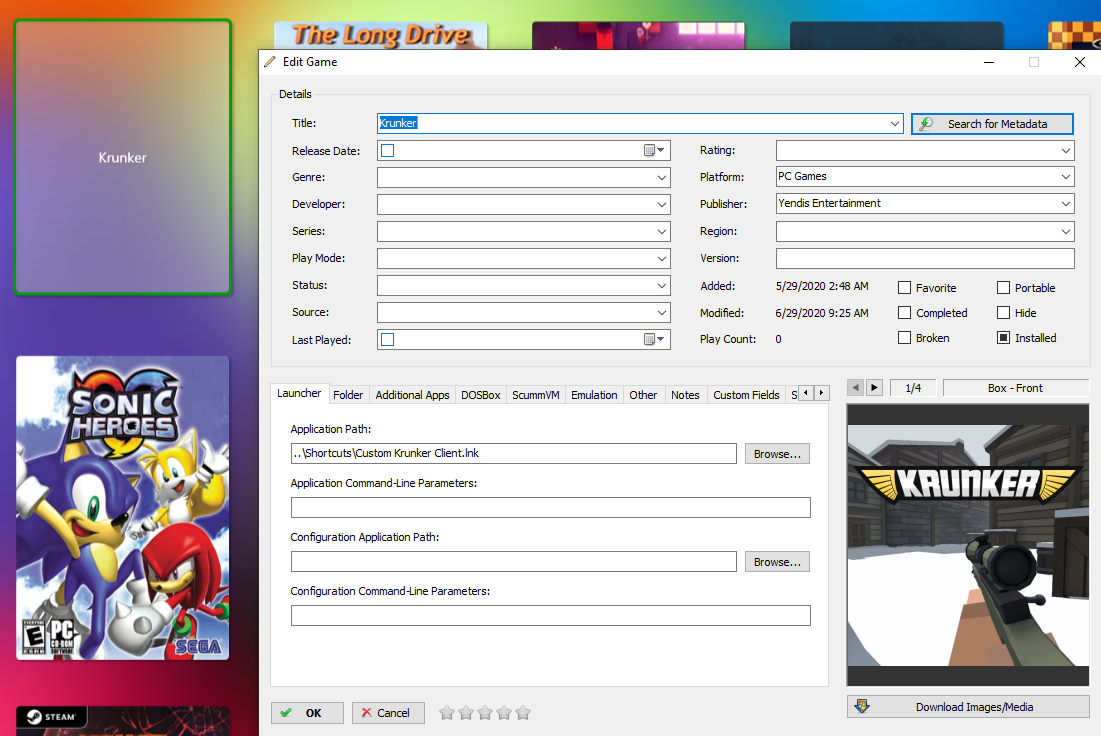Expand the Publisher dropdown
This screenshot has height=736, width=1101.
1066,204
